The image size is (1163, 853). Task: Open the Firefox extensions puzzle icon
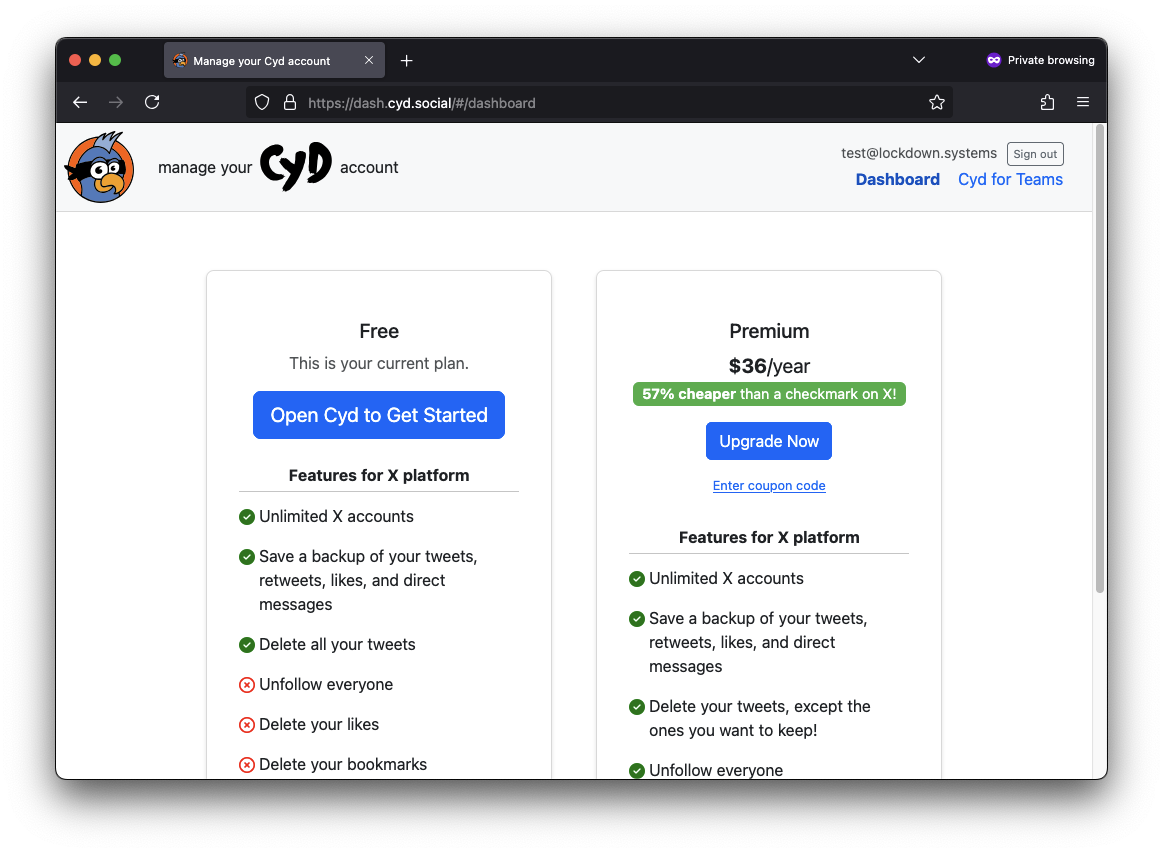click(x=1047, y=102)
